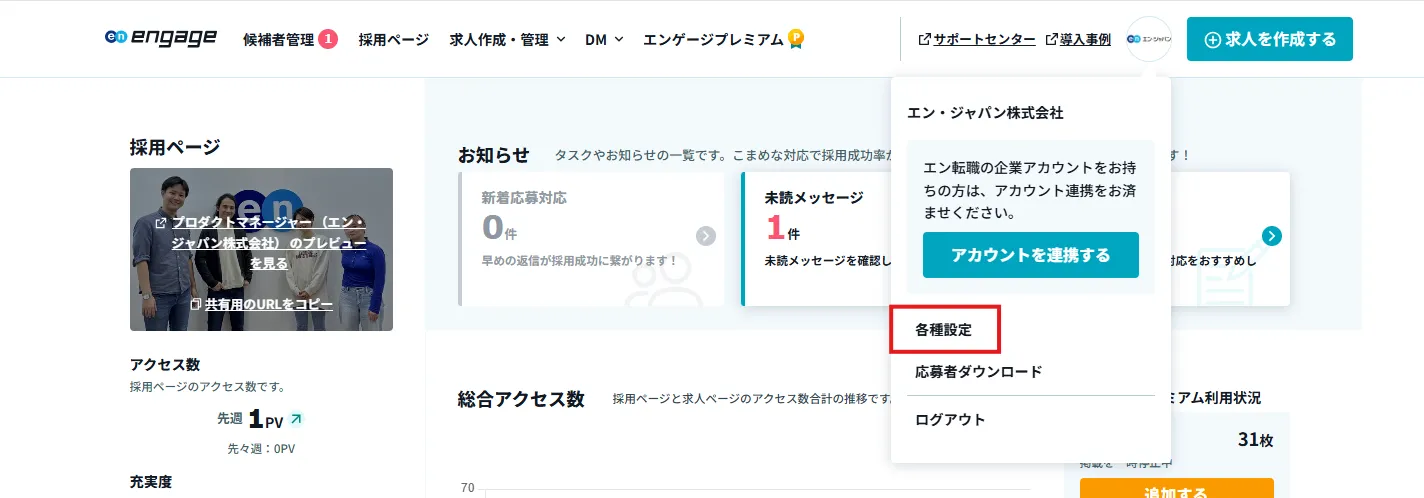Click 共有用のURLをコピー link
1424x498 pixels.
[269, 303]
